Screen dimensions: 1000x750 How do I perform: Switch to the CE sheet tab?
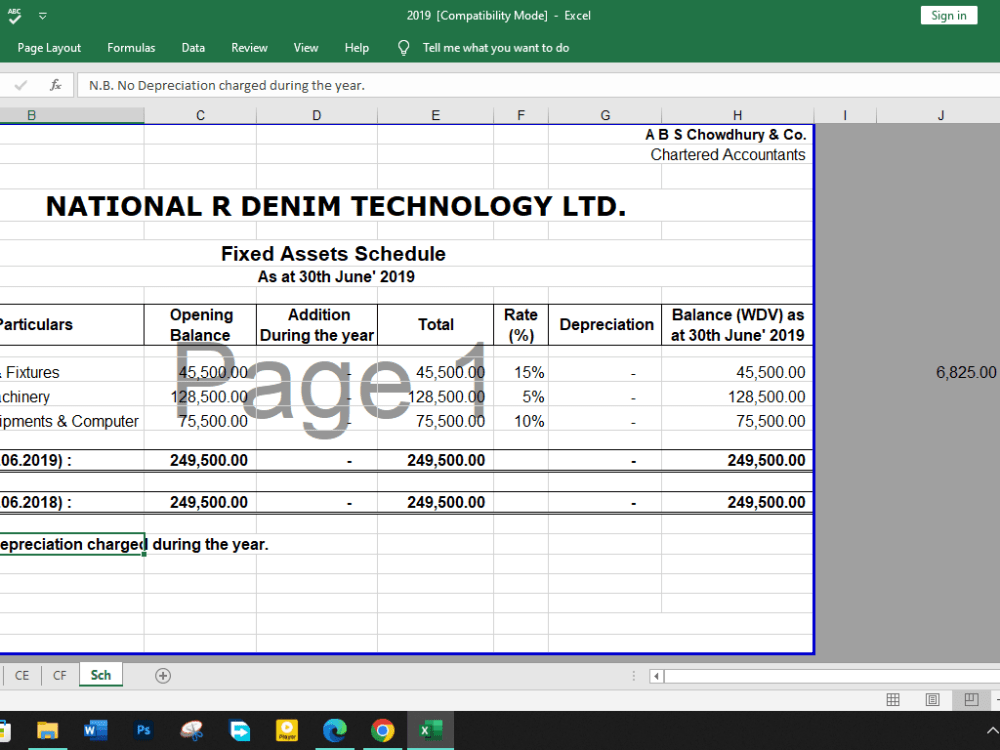pos(22,675)
